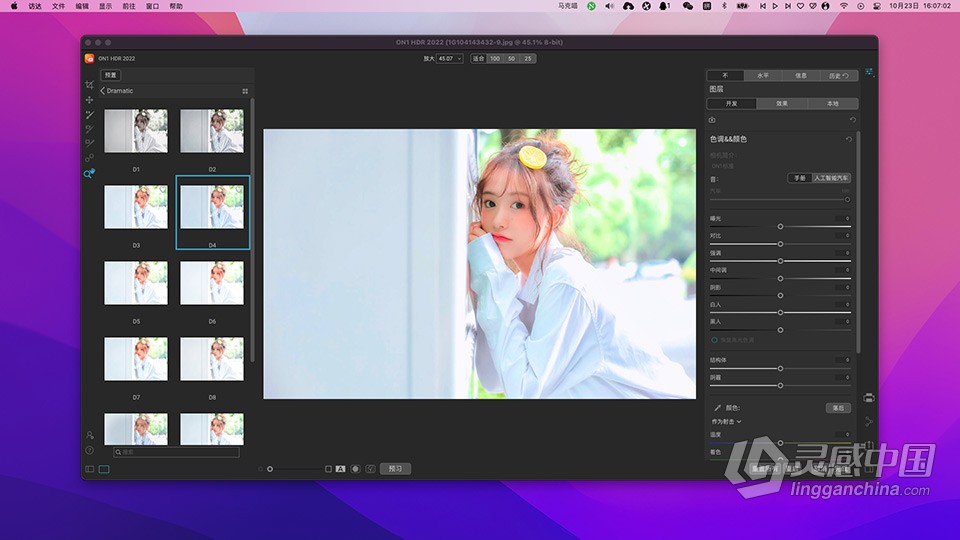Activate the Zoom magnifier tool
Screen dimensions: 960x540
[x=89, y=174]
